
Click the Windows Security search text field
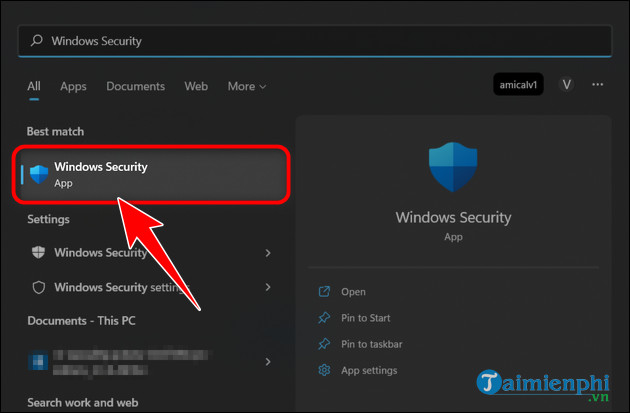(315, 41)
